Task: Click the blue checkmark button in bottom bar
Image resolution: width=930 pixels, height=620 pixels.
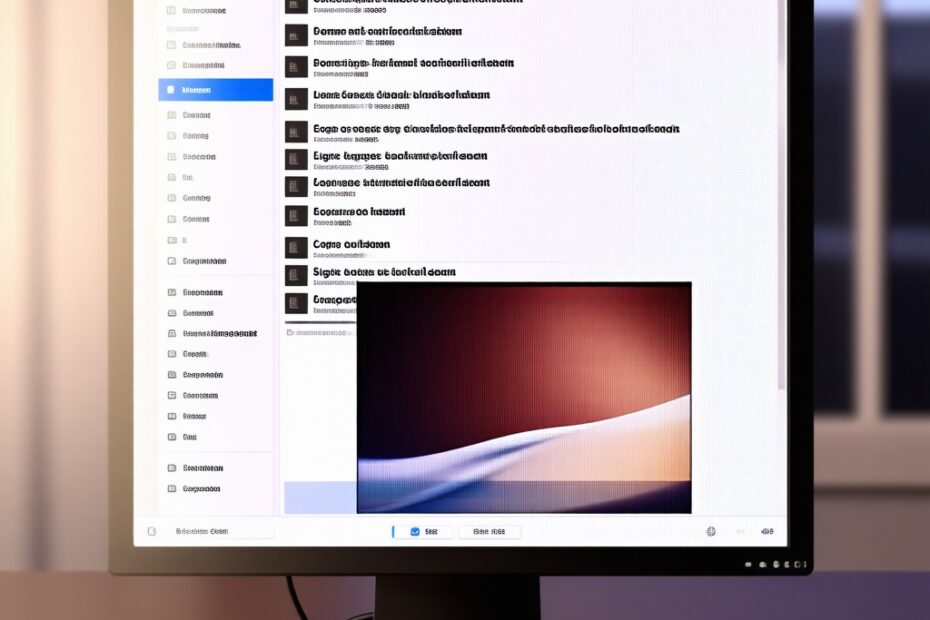Action: [x=423, y=532]
